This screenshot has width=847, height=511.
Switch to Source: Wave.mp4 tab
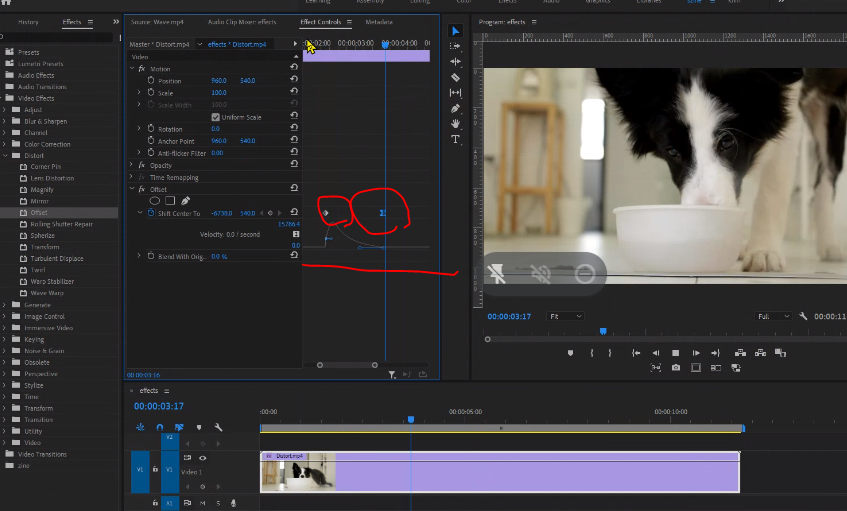[x=157, y=22]
